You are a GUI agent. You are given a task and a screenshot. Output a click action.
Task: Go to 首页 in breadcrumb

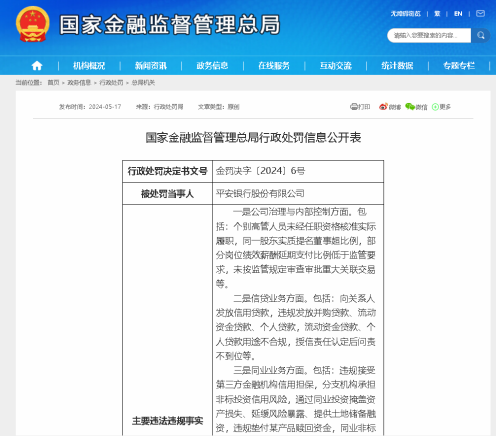click(x=53, y=82)
